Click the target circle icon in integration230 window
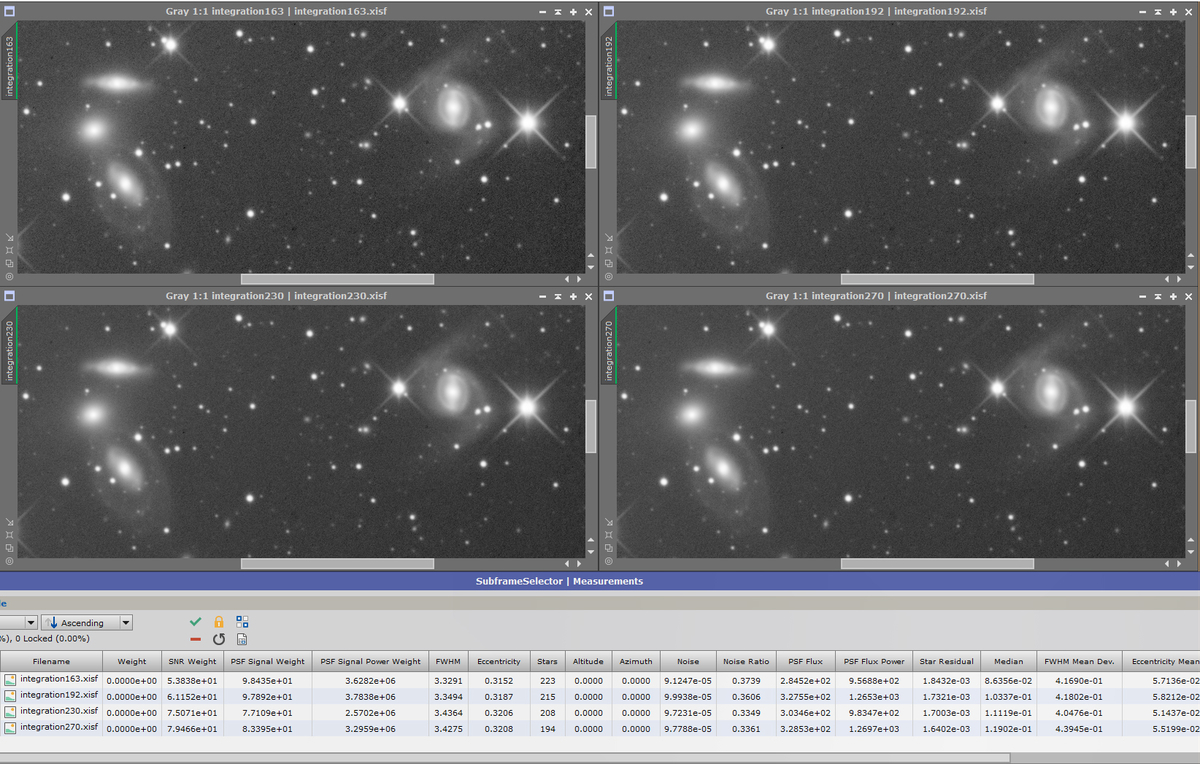1200x764 pixels. point(9,560)
